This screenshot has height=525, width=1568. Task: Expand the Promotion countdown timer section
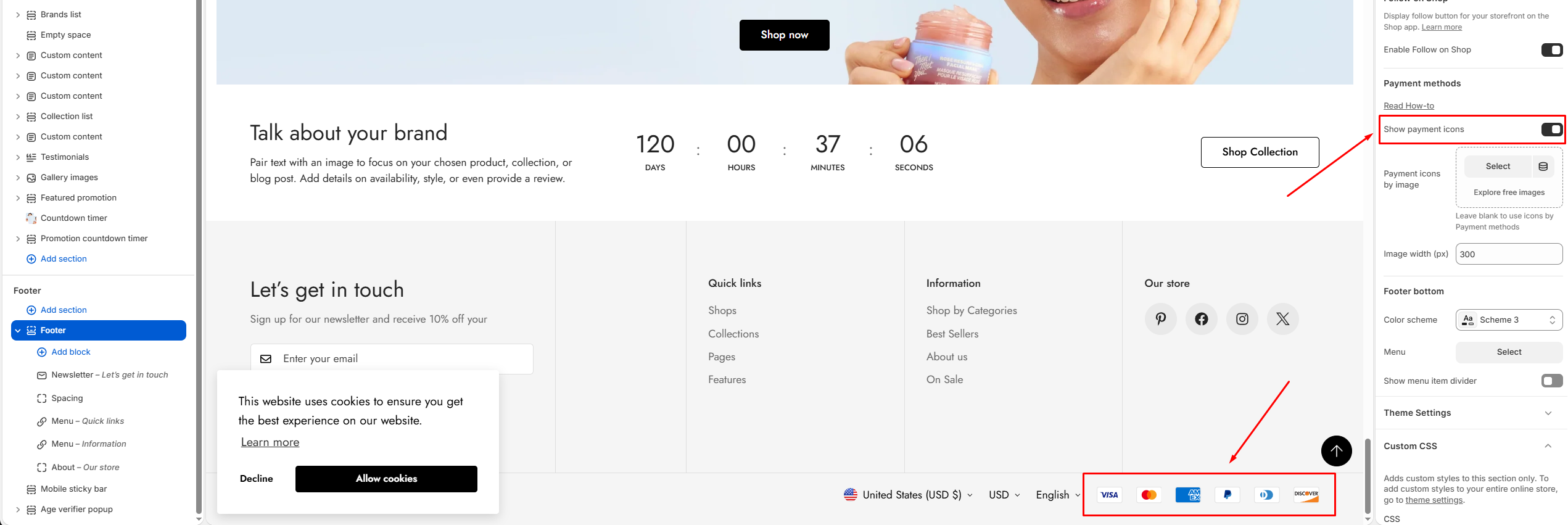pyautogui.click(x=18, y=239)
